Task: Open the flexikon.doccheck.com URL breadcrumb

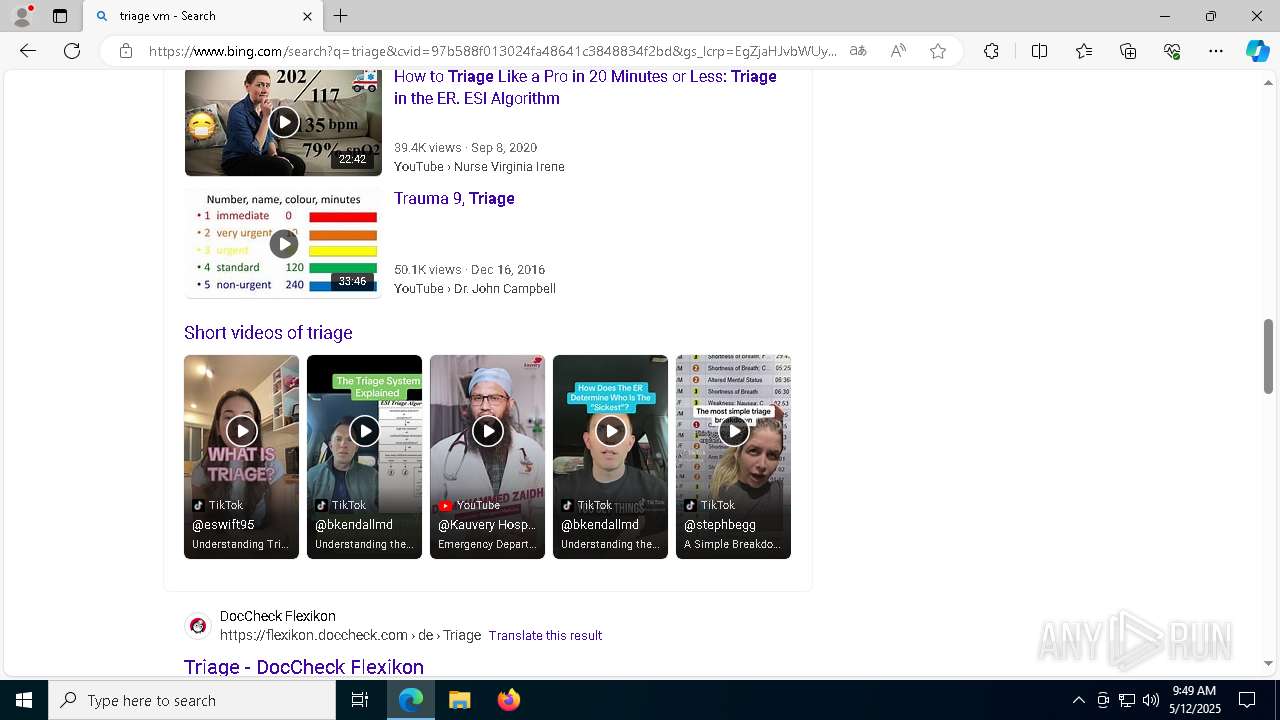Action: click(350, 635)
